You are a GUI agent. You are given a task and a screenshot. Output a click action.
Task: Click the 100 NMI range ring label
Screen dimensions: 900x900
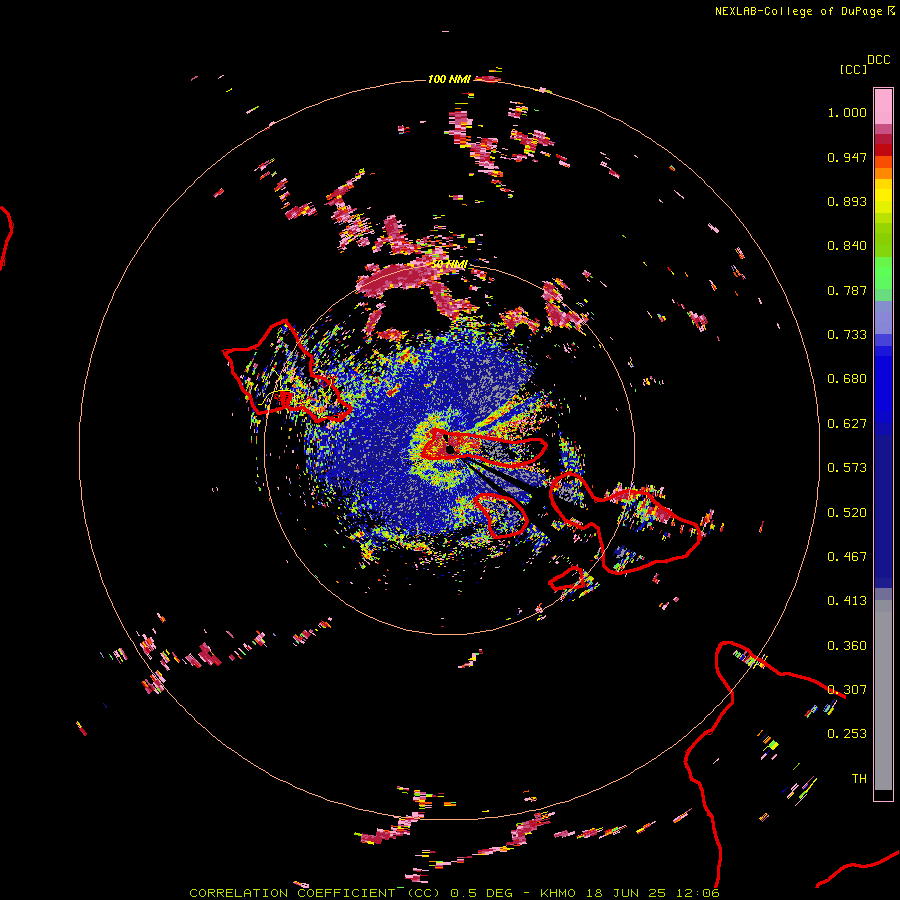tap(449, 79)
